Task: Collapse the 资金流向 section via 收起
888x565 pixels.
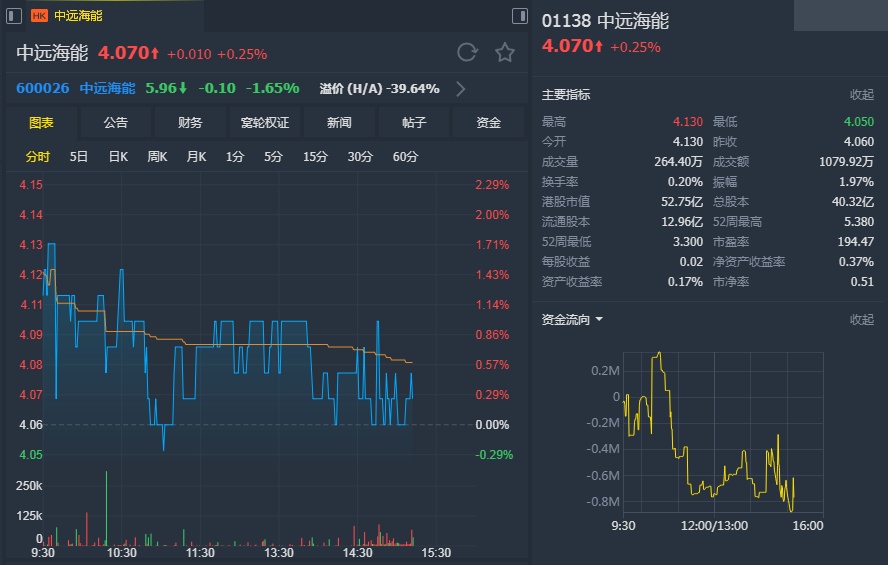Action: click(x=861, y=320)
